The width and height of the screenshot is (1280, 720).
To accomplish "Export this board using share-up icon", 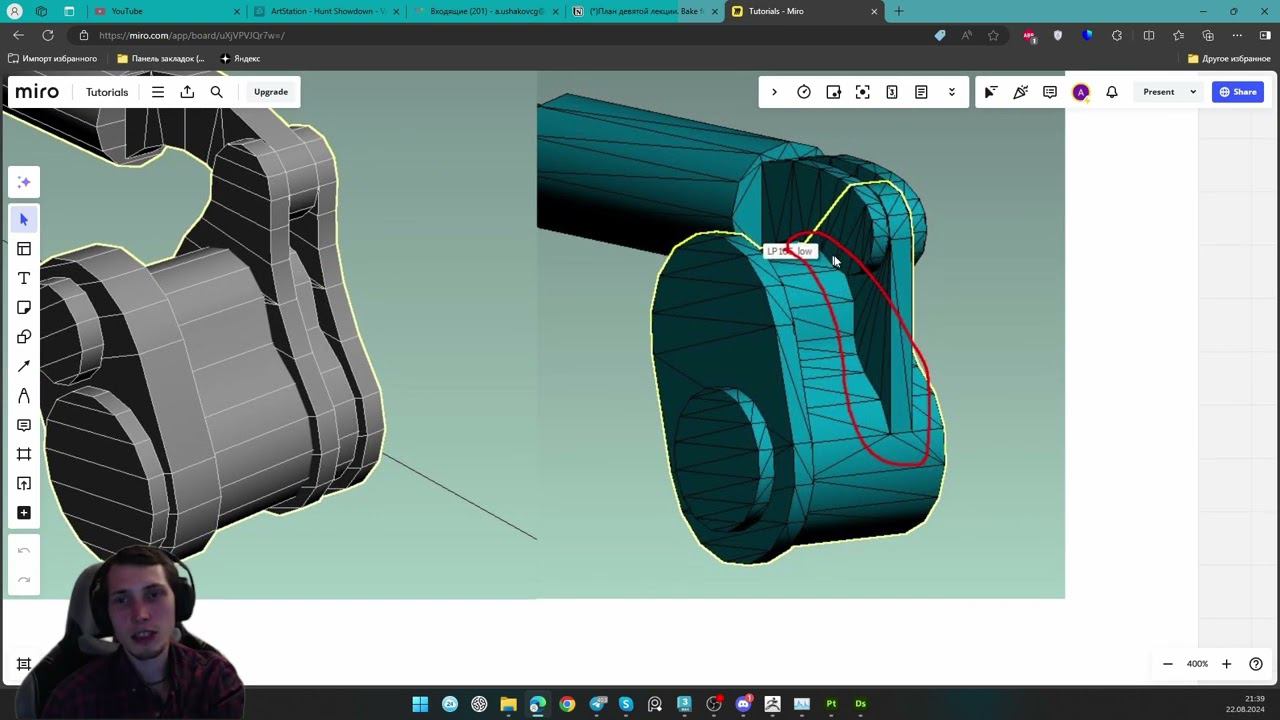I will tap(187, 92).
